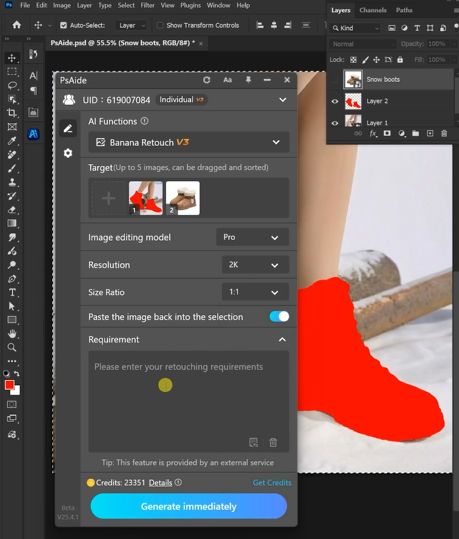Viewport: 459px width, 539px height.
Task: Add a target image with plus box
Action: click(x=109, y=198)
